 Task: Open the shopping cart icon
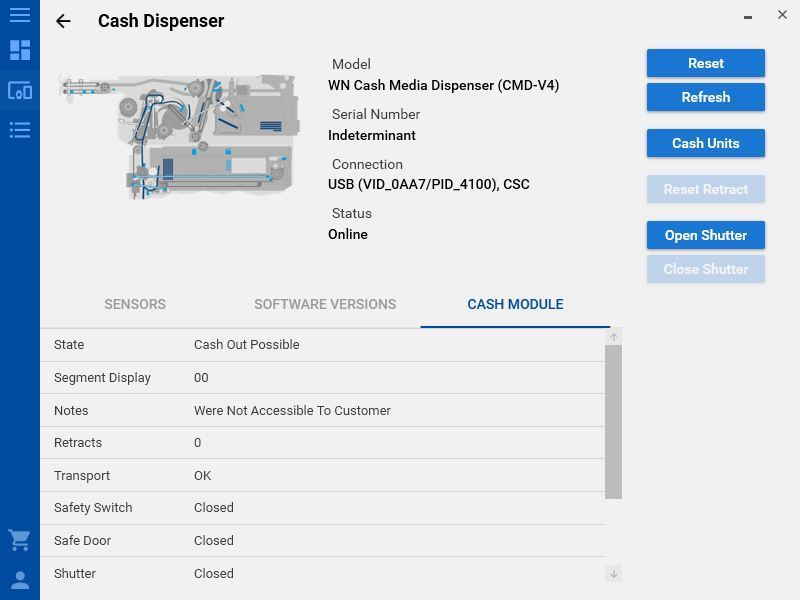click(x=20, y=540)
